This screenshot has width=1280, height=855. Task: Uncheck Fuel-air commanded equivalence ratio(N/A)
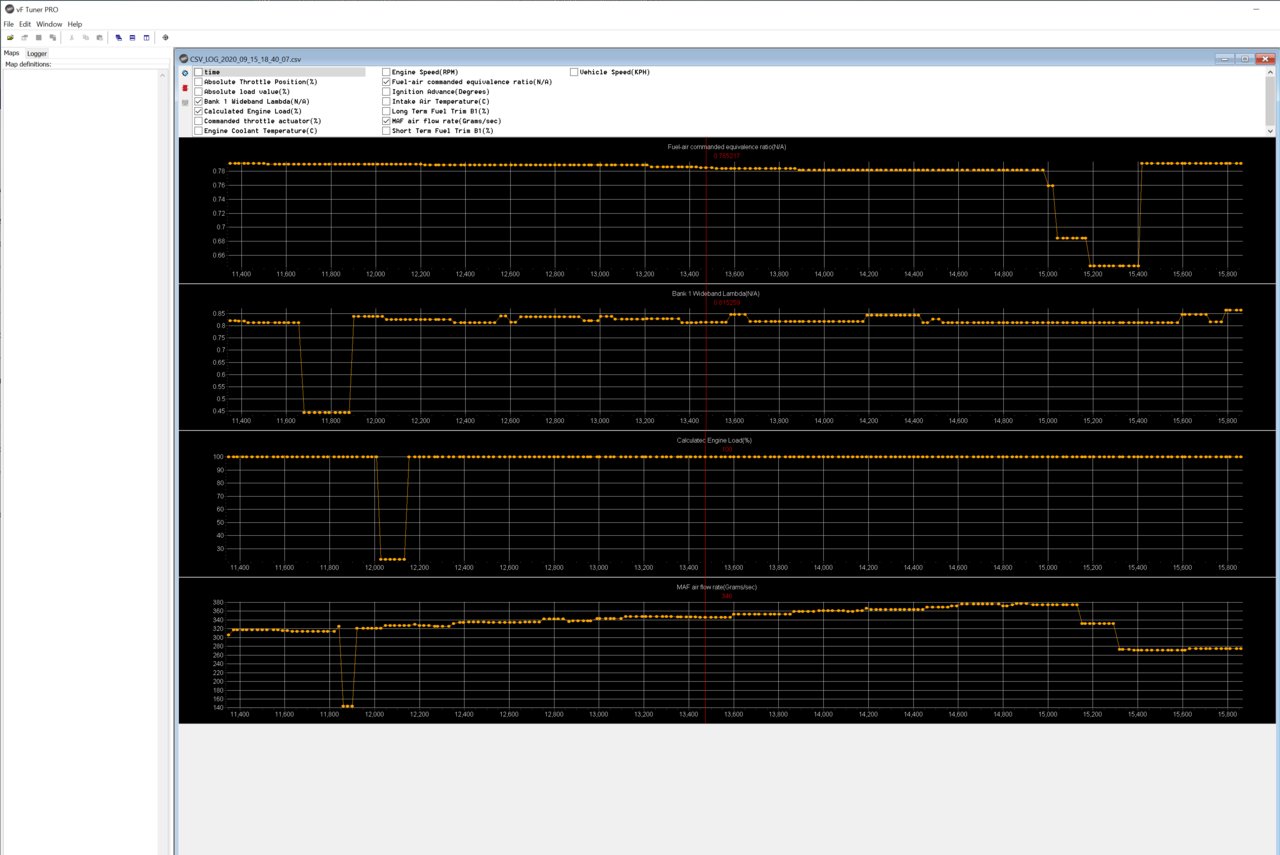pyautogui.click(x=386, y=82)
